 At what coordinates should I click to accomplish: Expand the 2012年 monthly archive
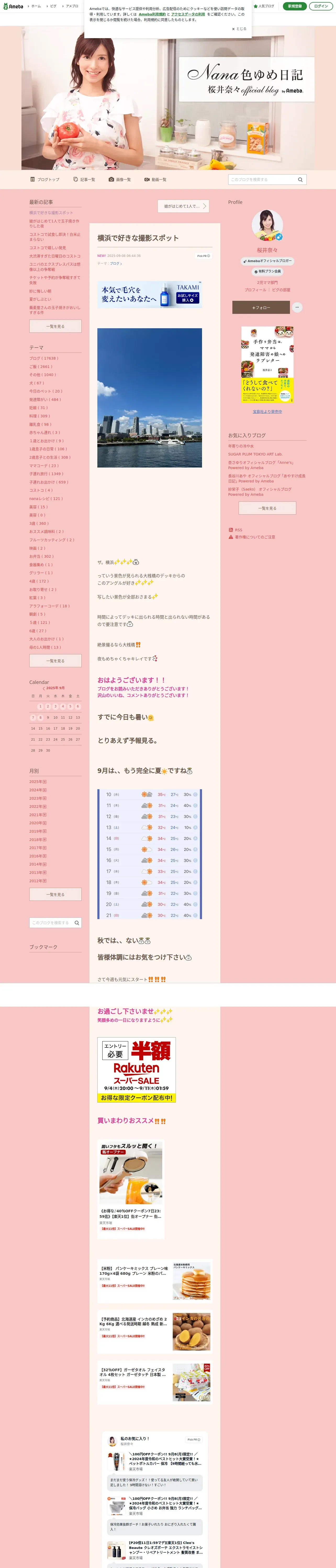pos(44,881)
